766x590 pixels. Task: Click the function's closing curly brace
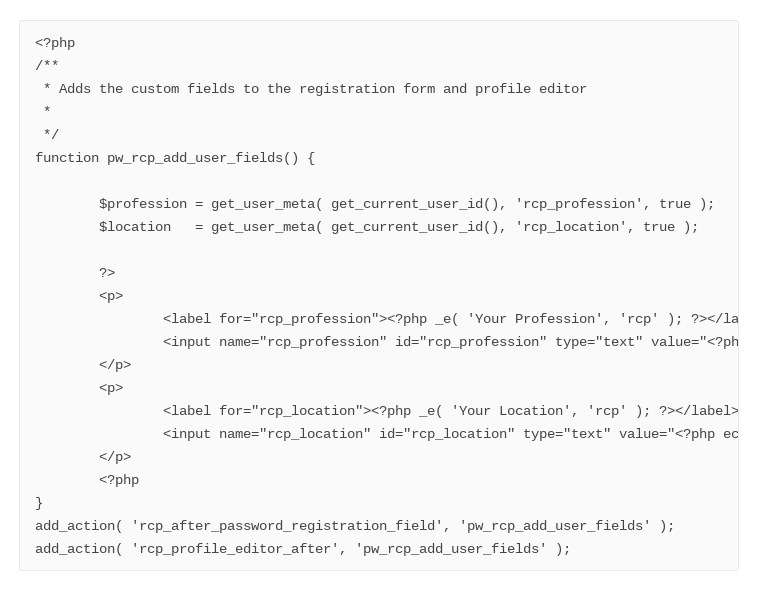tap(39, 503)
